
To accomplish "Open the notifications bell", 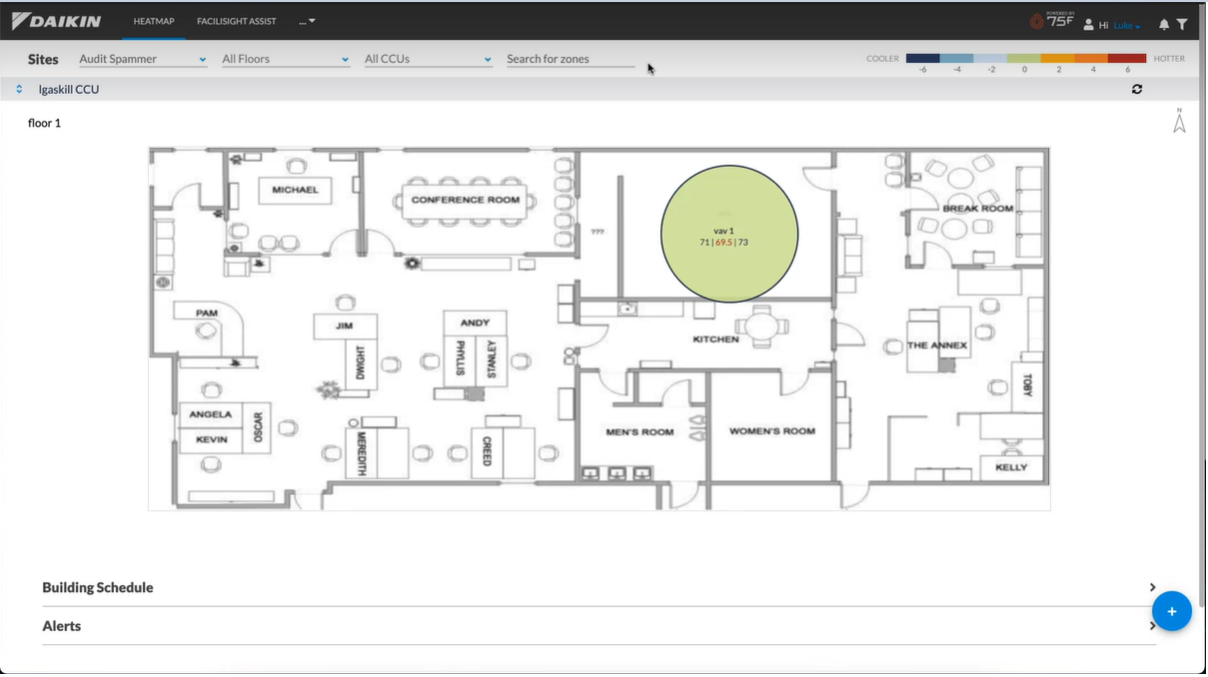I will [x=1164, y=24].
